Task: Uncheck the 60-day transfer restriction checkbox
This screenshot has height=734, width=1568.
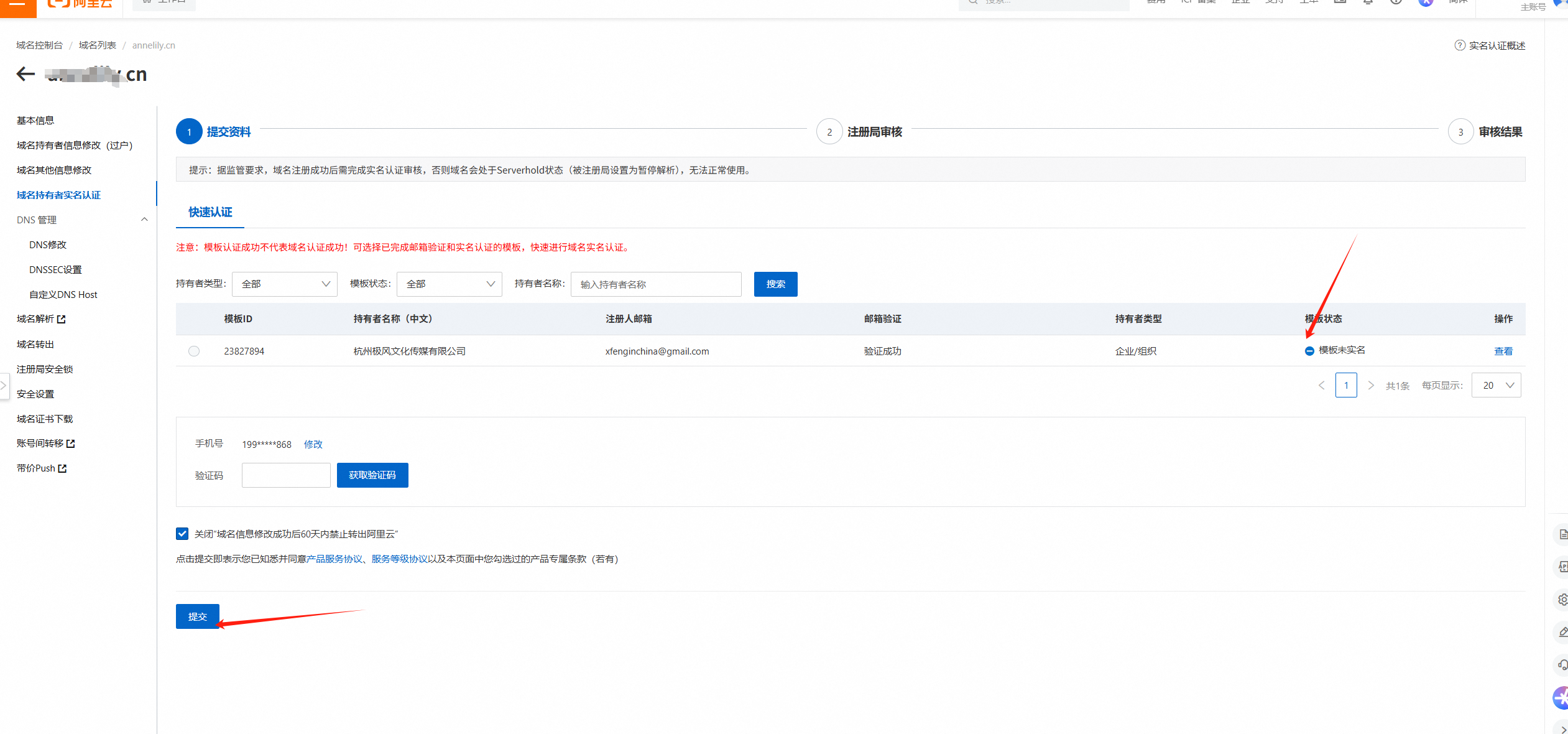Action: (182, 534)
